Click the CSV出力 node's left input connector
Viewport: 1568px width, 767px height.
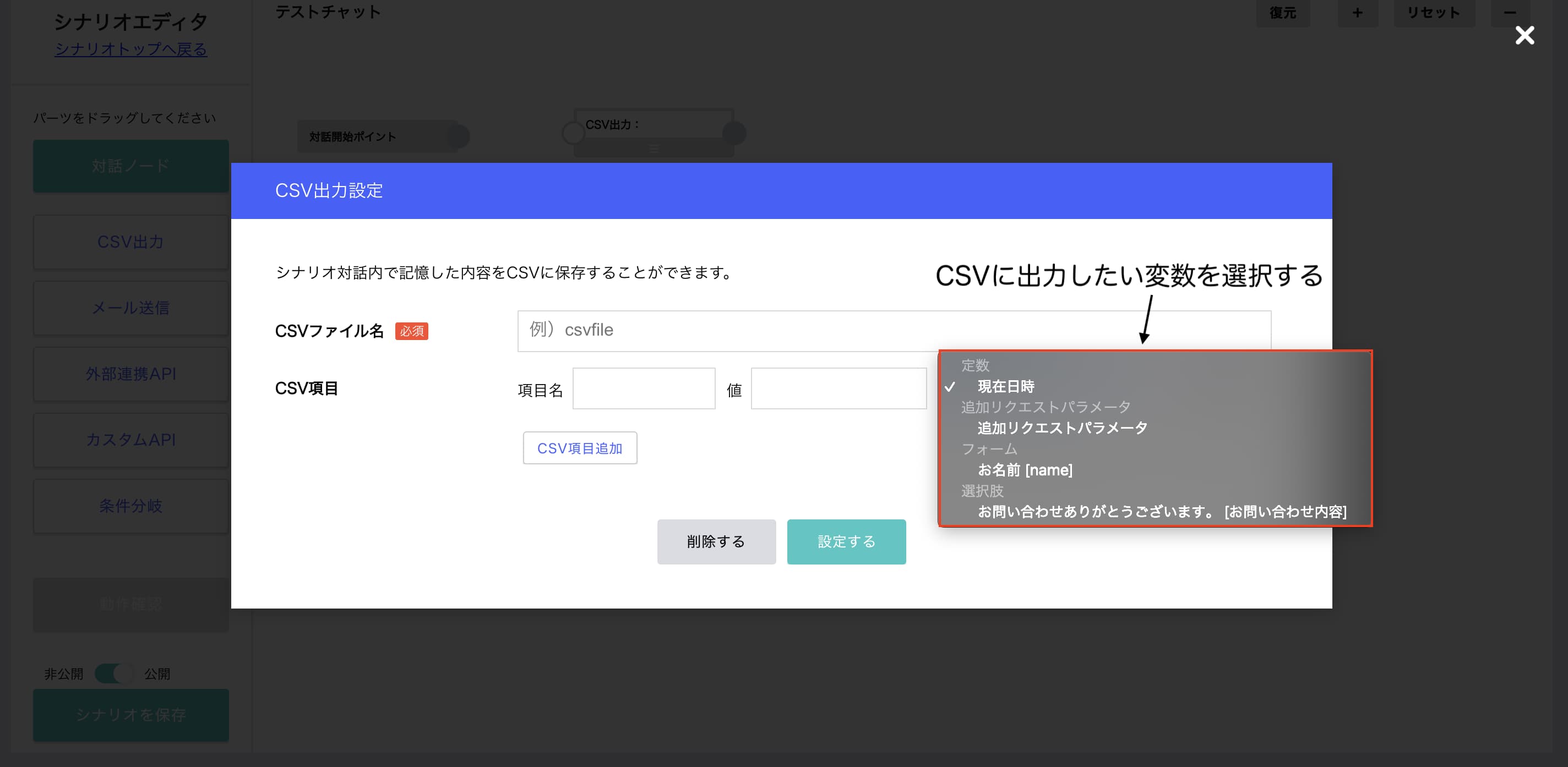coord(572,133)
